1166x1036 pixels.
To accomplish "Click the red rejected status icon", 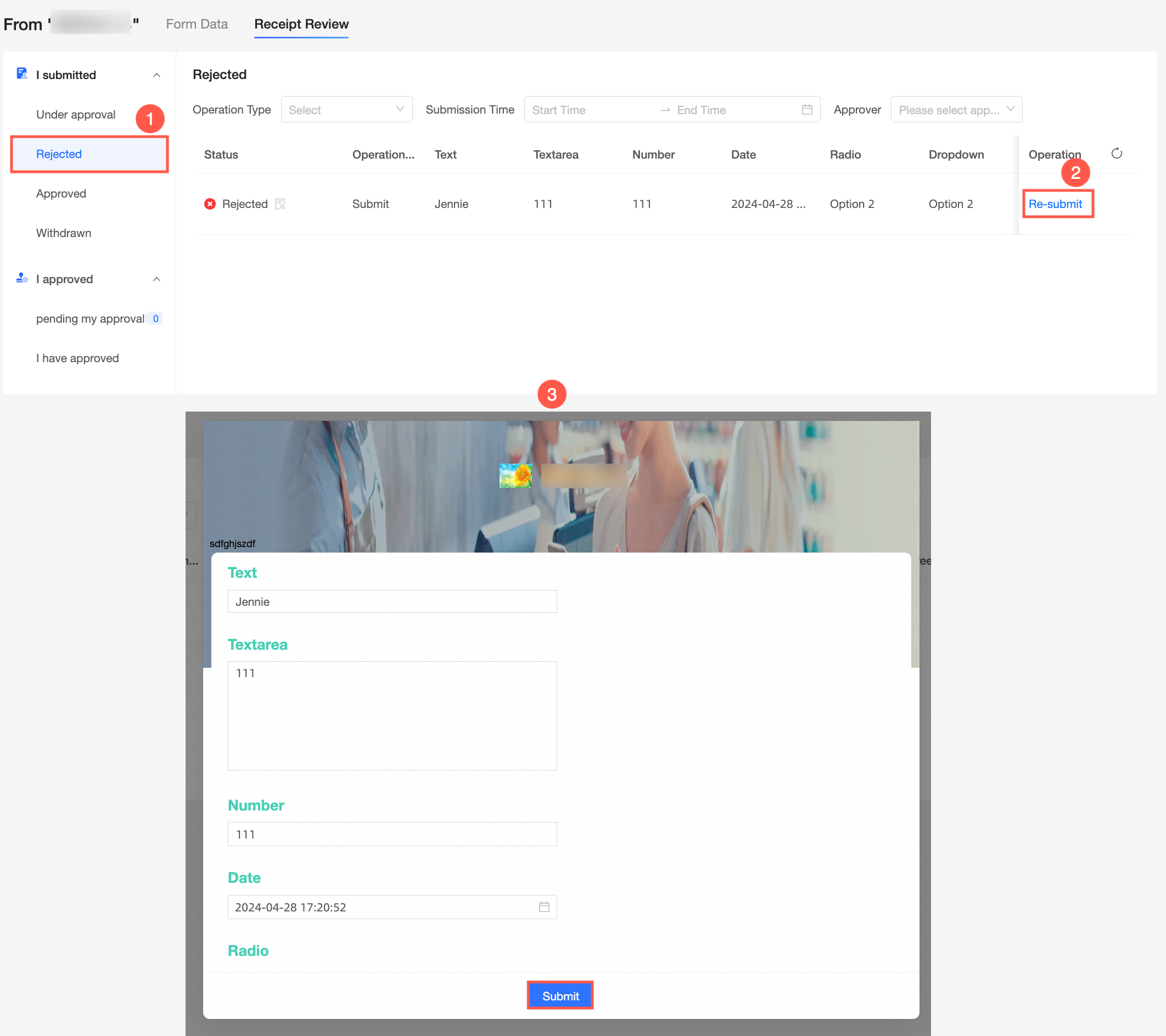I will pyautogui.click(x=210, y=204).
